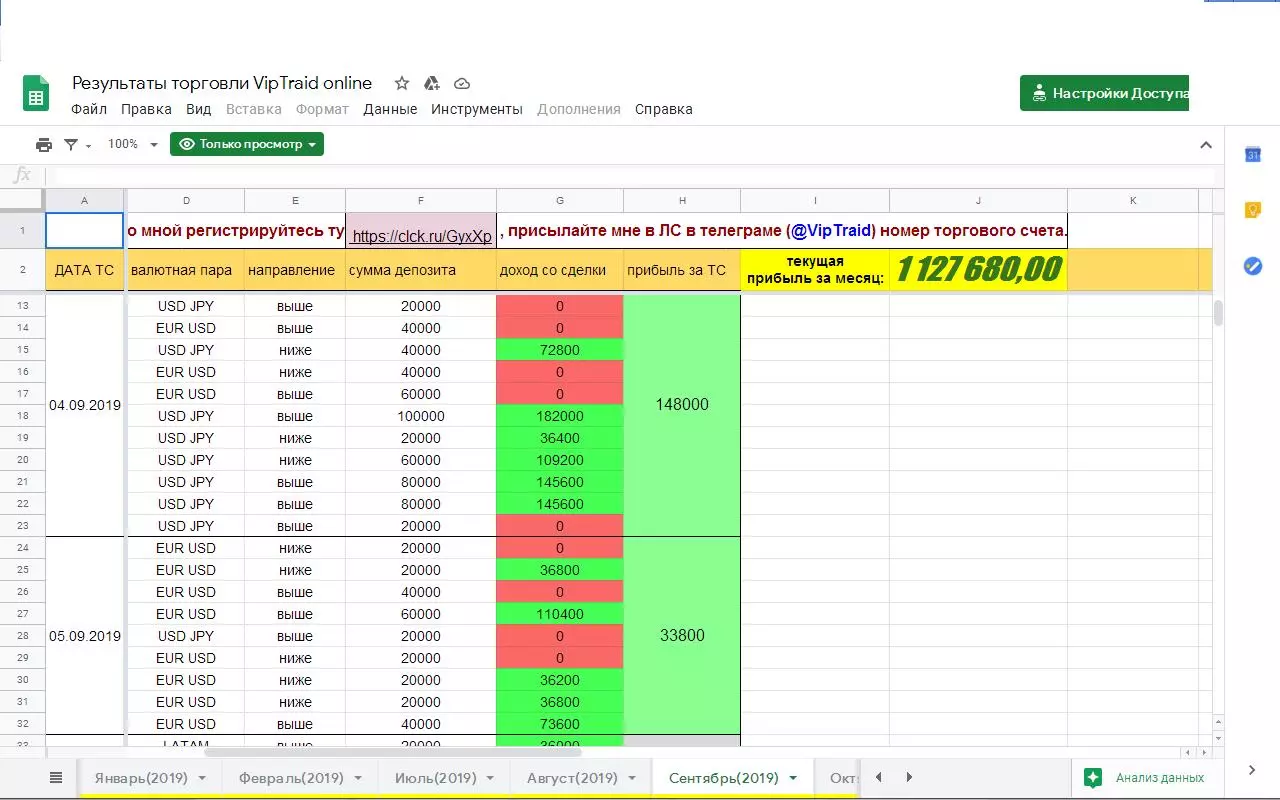Screen dimensions: 1280x800
Task: Click the document title Результаты торговли VipTraid online
Action: pyautogui.click(x=222, y=83)
